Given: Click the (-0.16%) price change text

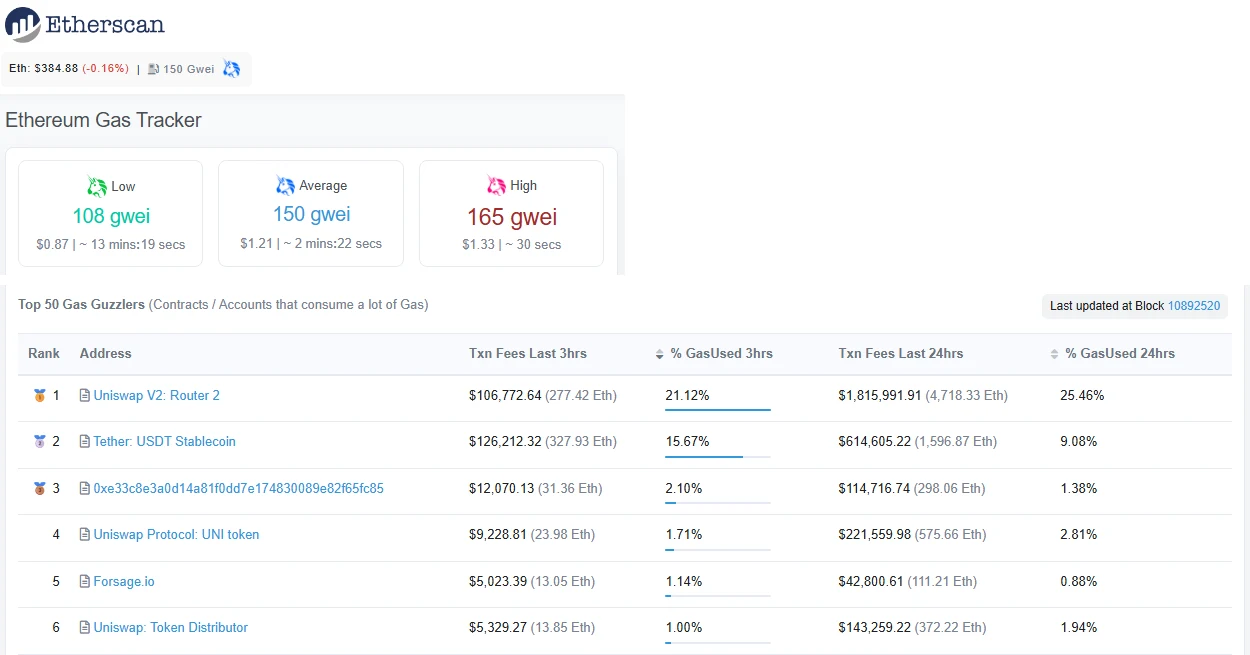Looking at the screenshot, I should click(x=106, y=69).
